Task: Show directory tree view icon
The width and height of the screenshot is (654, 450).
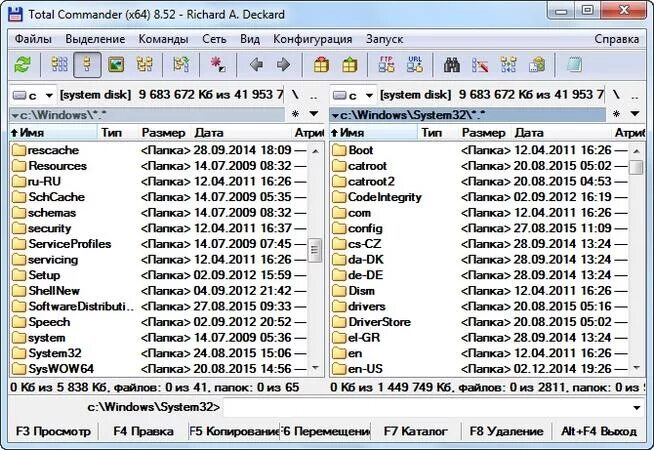Action: click(144, 65)
